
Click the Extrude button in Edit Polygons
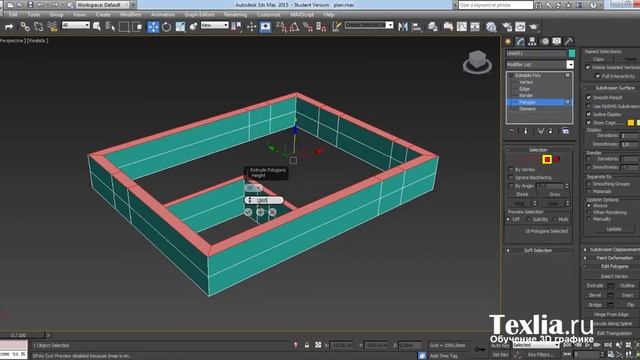pos(595,286)
